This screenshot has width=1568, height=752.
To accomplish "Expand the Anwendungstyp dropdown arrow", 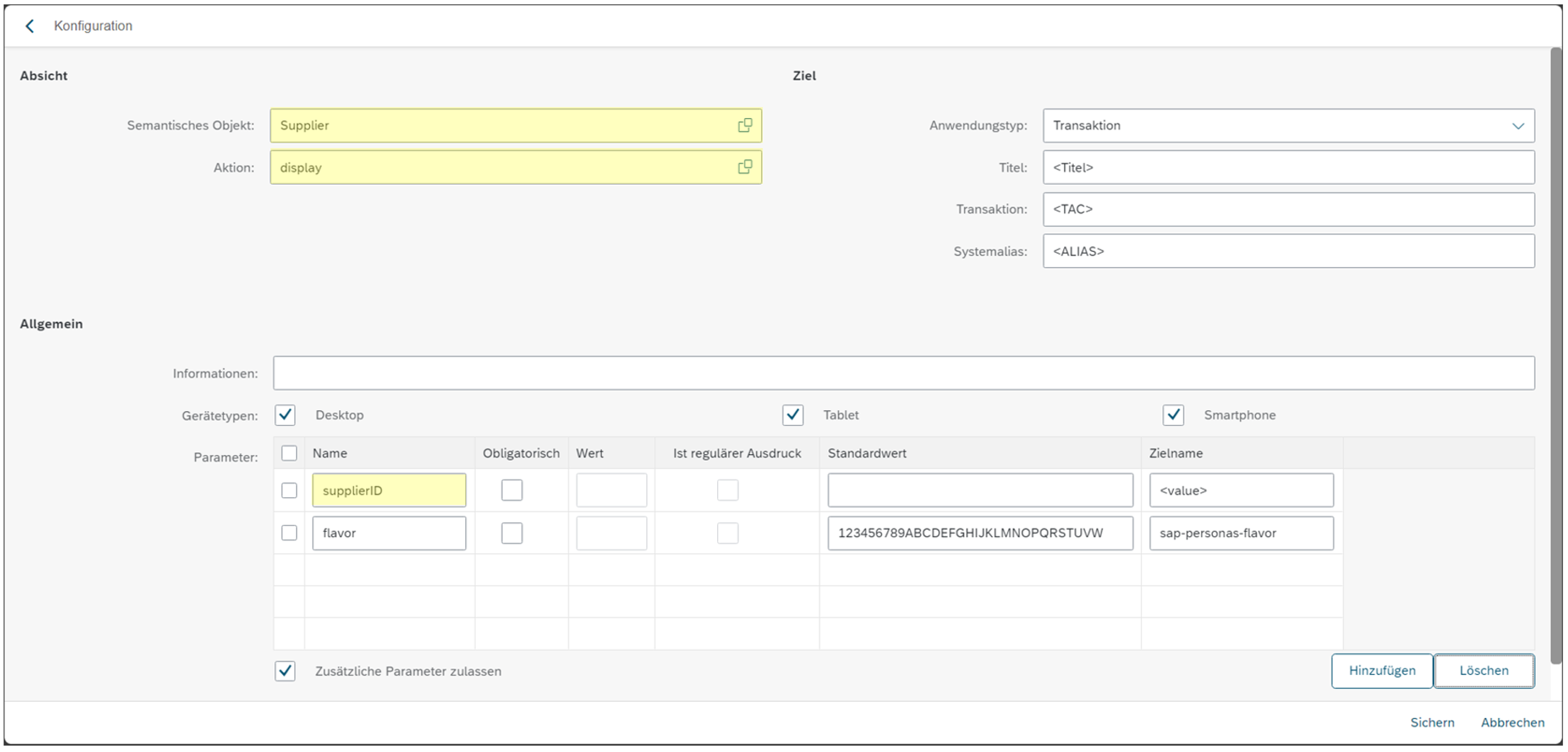I will click(x=1518, y=126).
